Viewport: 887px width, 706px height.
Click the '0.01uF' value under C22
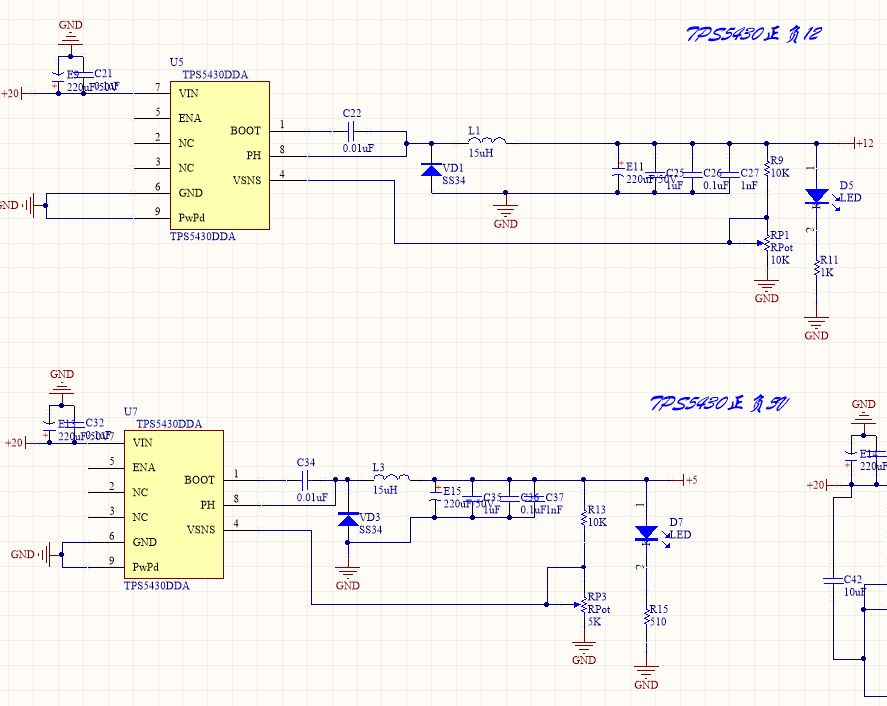(358, 148)
